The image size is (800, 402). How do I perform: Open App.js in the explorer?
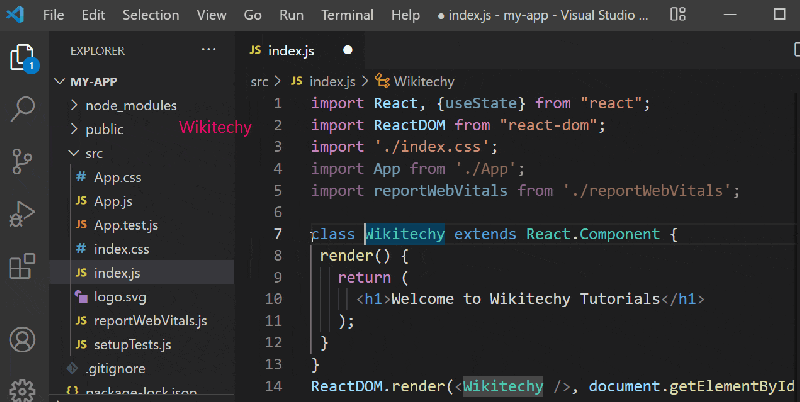point(113,202)
